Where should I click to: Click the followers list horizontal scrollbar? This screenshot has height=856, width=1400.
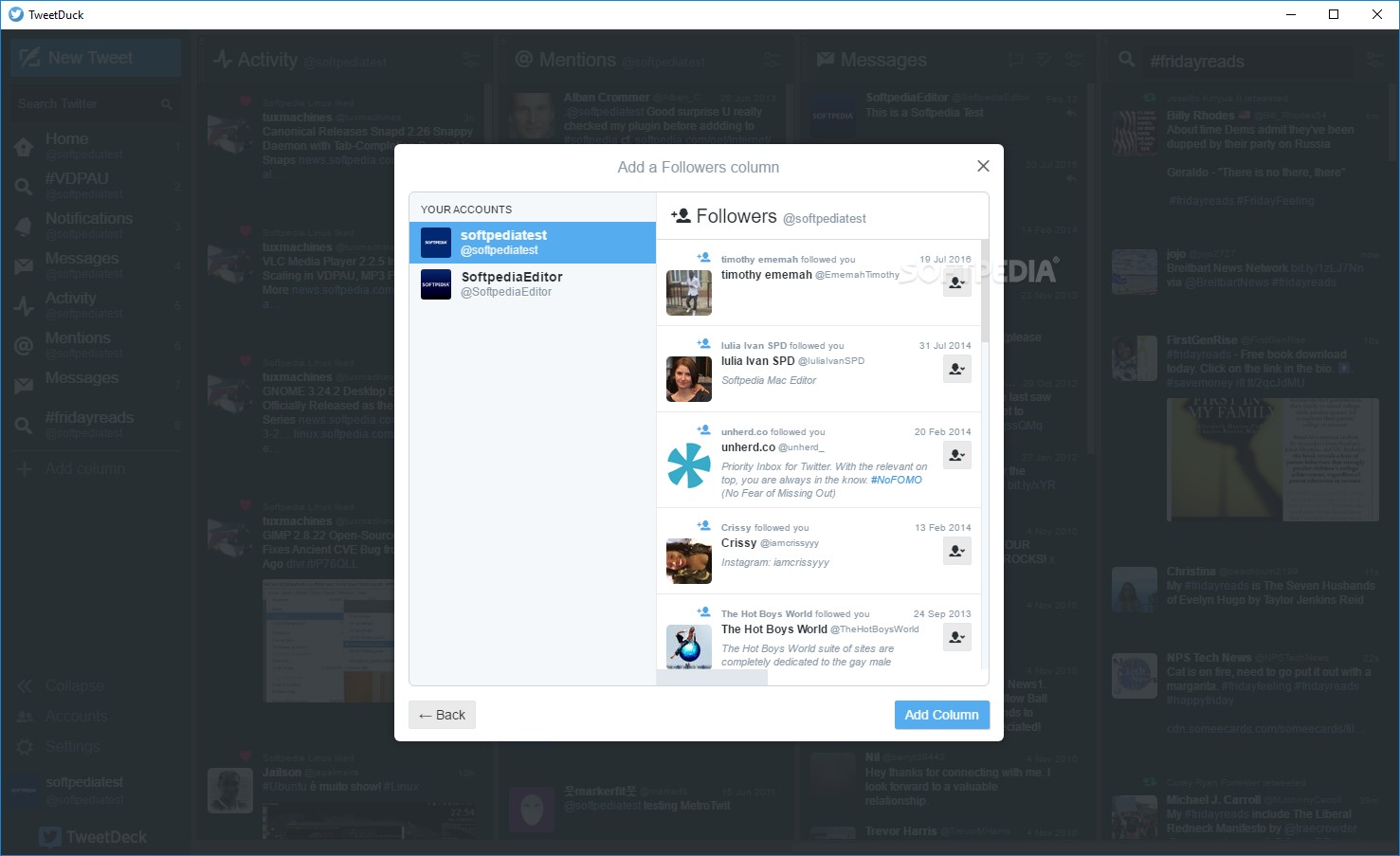tap(712, 678)
